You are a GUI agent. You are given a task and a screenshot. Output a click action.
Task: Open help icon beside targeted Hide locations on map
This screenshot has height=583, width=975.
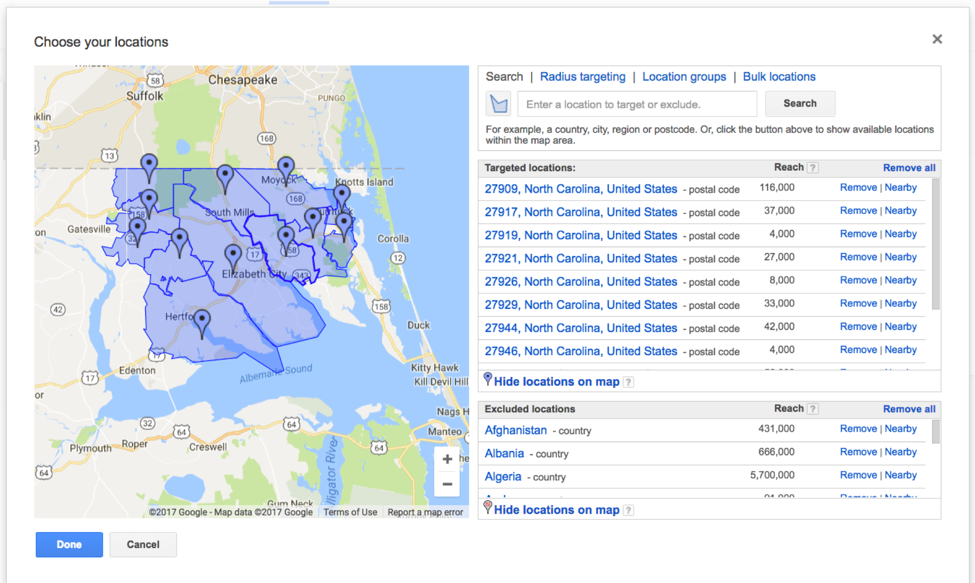[x=629, y=382]
